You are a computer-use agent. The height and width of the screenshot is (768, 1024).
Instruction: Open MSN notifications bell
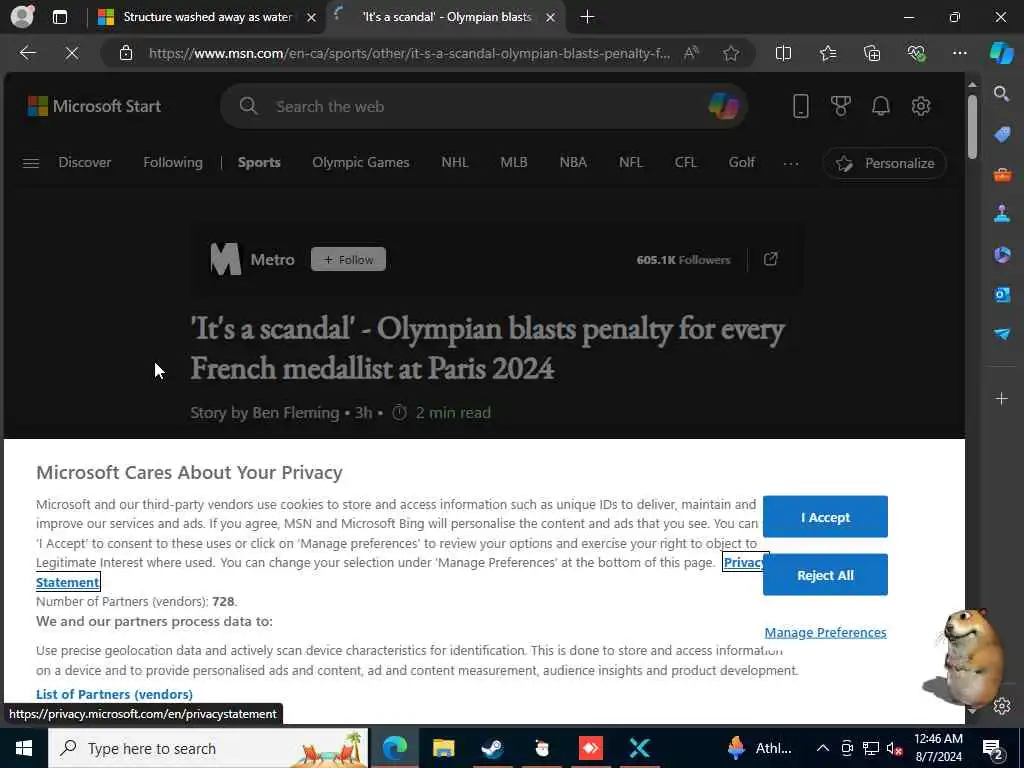(880, 106)
